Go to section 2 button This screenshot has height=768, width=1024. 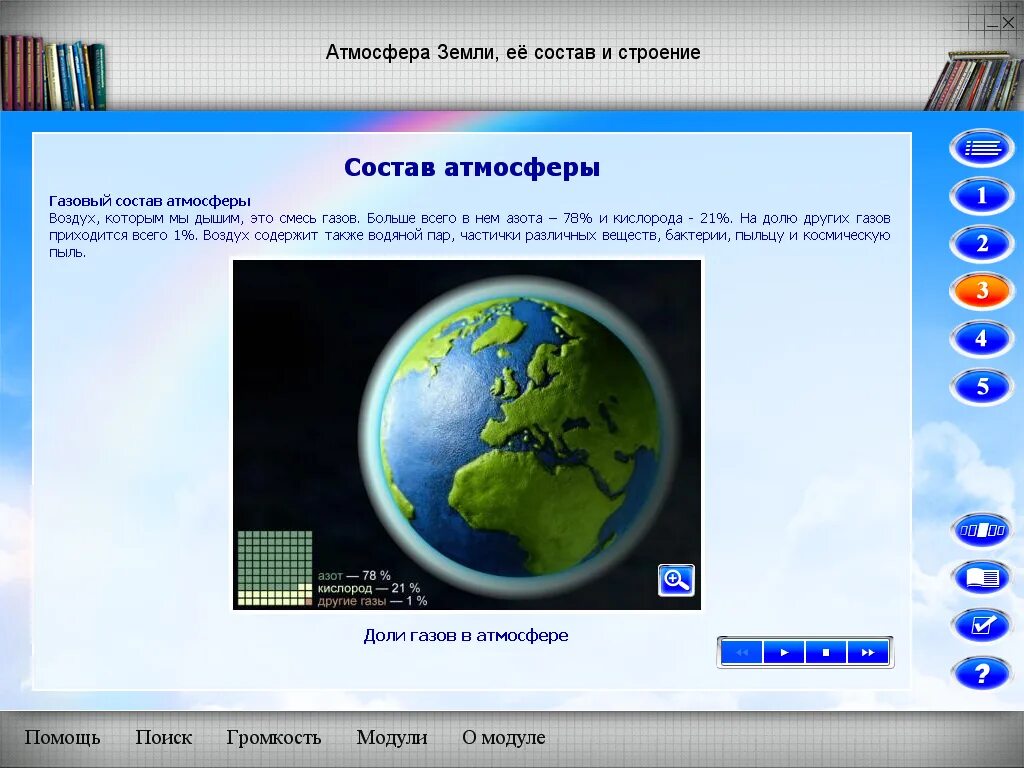982,244
